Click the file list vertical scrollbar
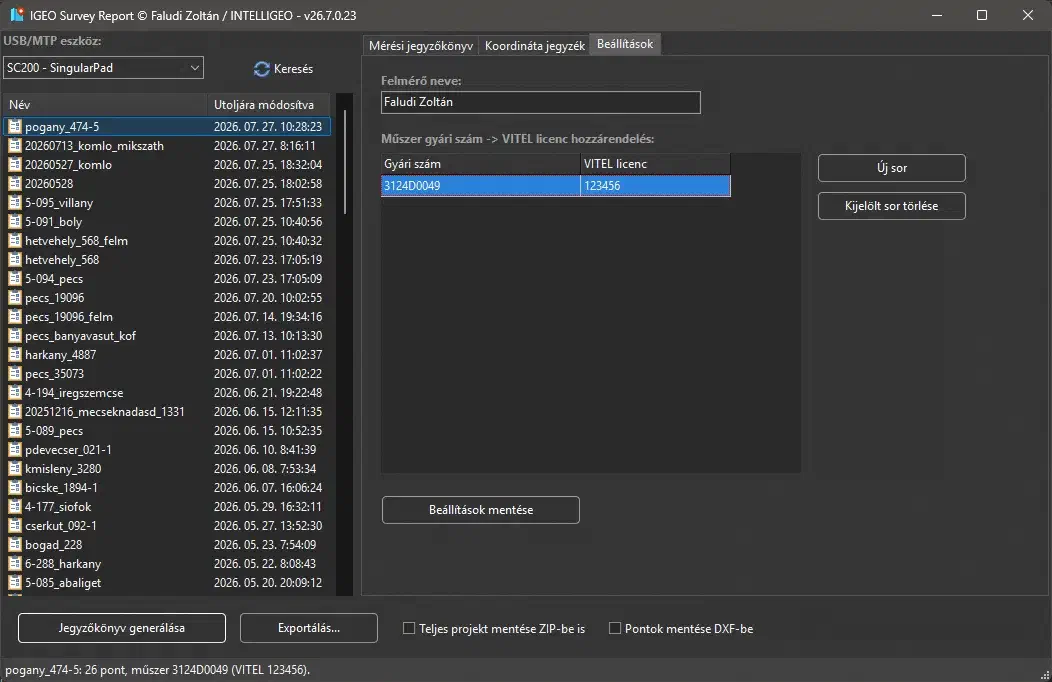Image resolution: width=1052 pixels, height=682 pixels. [x=345, y=161]
